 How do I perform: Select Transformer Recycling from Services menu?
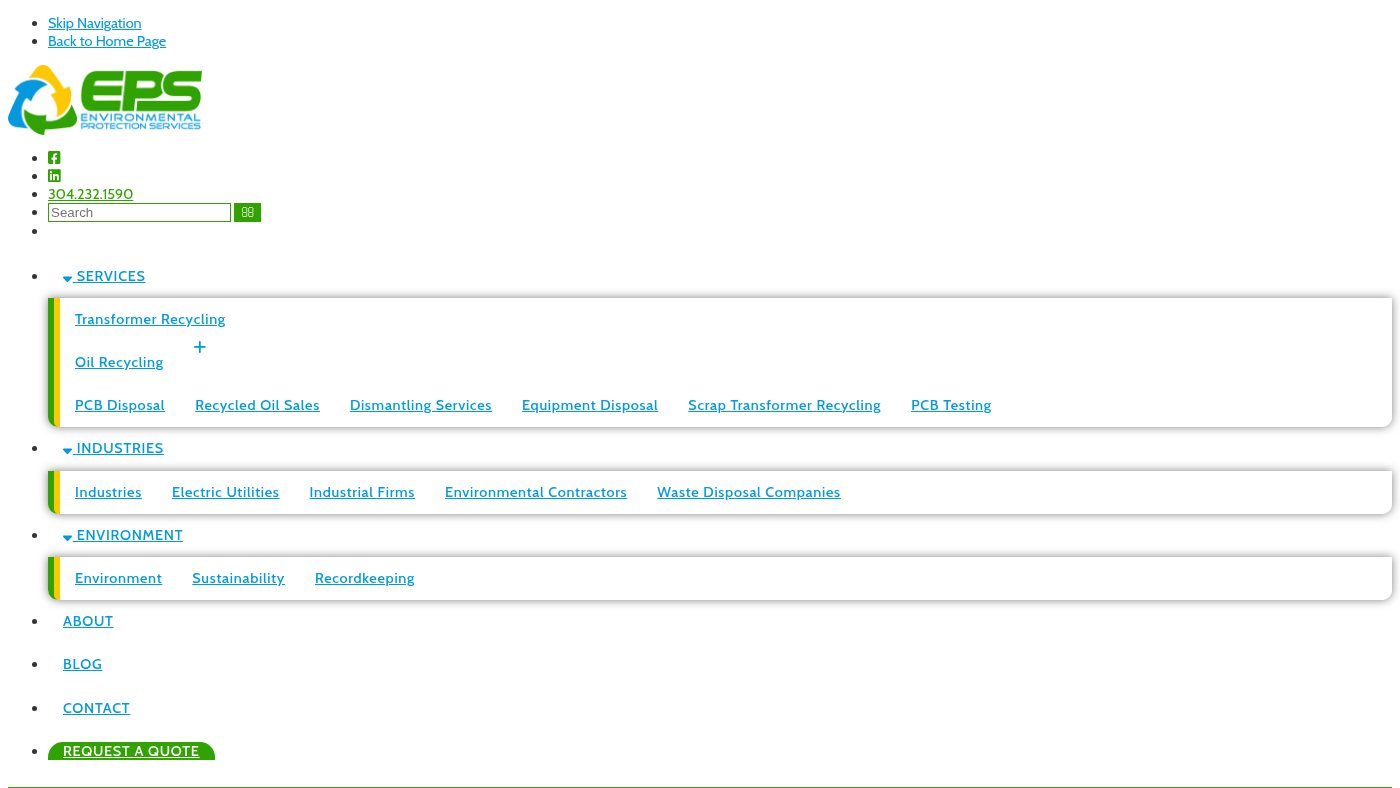coord(150,320)
